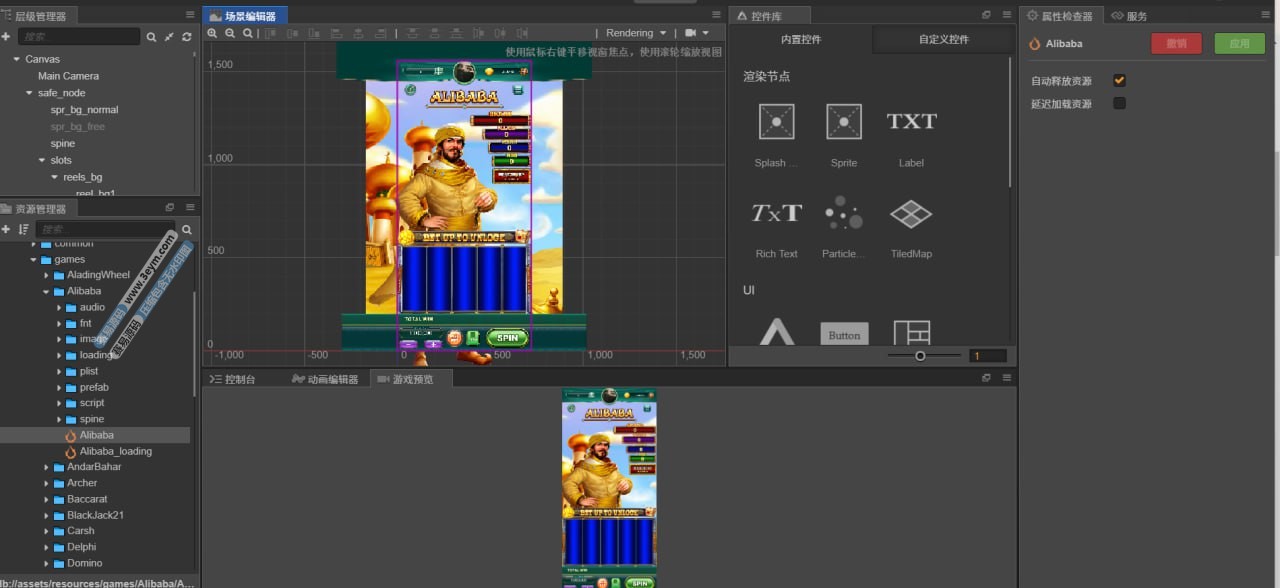
Task: Disable the 自动释放资源 checkbox
Action: (x=1119, y=80)
